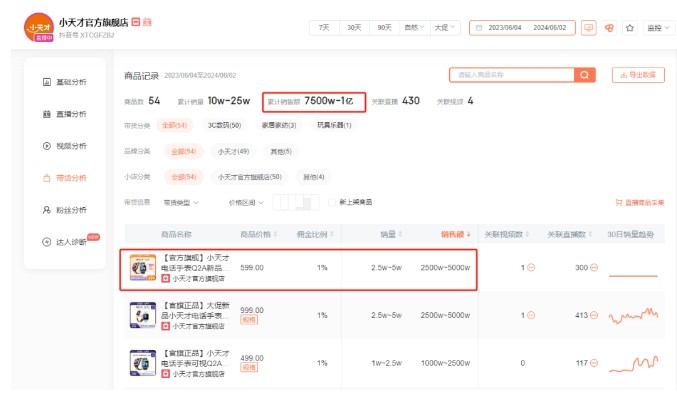The width and height of the screenshot is (677, 396).
Task: Click the 导出数据 export button
Action: 638,75
